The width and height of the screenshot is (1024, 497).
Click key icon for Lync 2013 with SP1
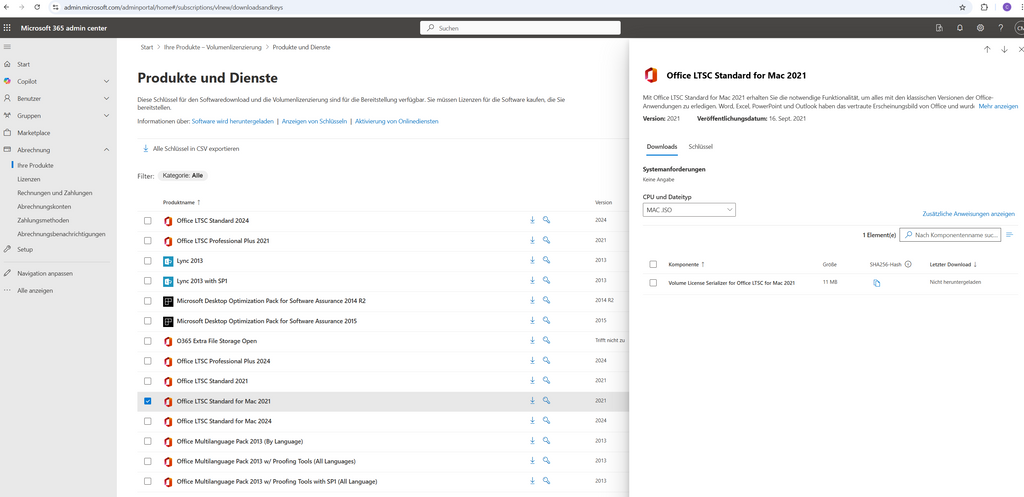(547, 280)
